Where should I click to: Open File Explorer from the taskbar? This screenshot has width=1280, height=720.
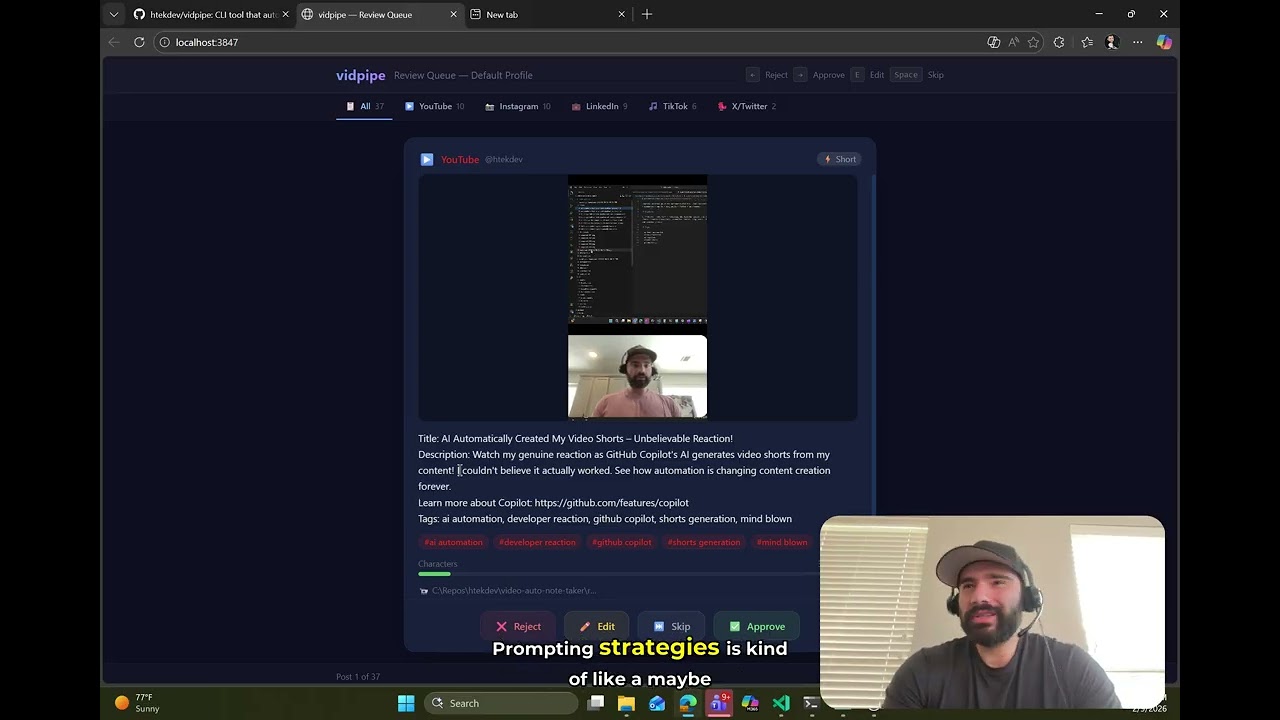626,703
